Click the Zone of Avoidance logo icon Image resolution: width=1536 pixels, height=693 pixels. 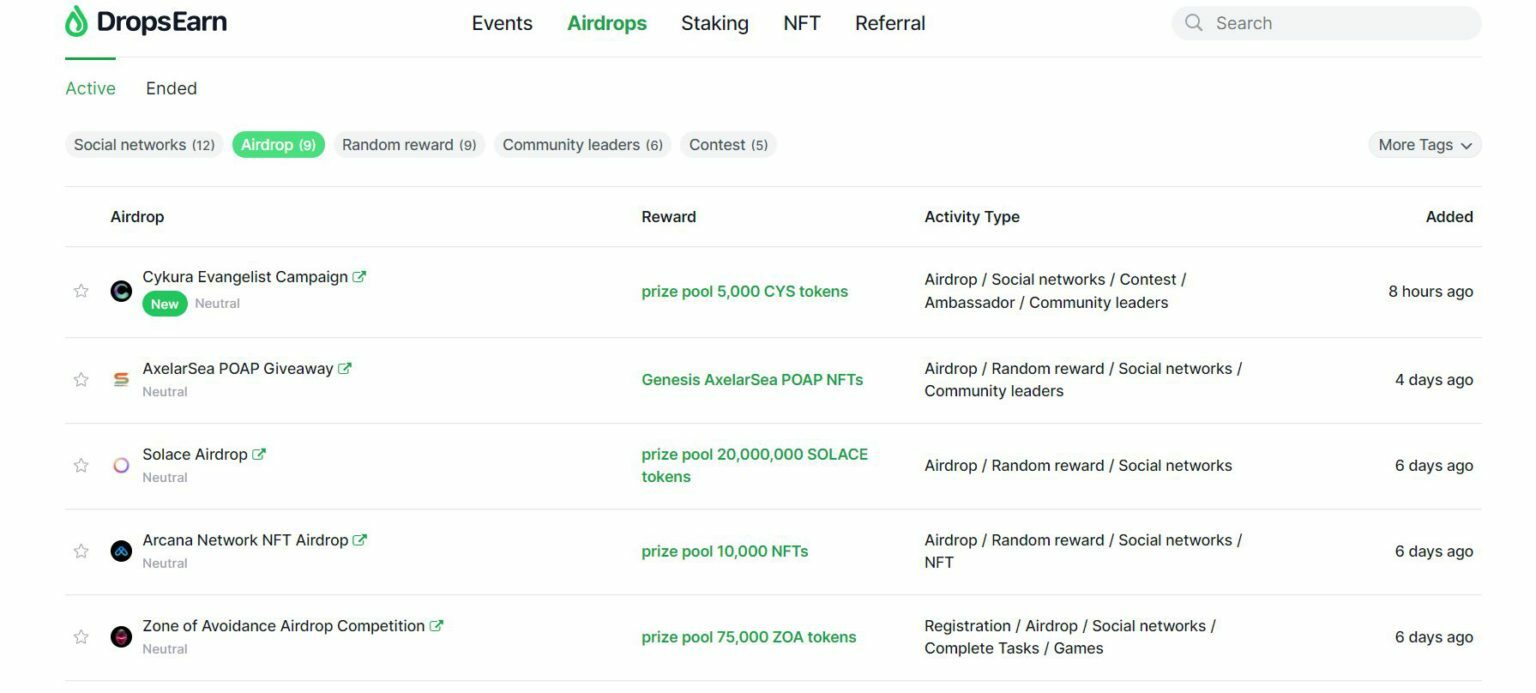(121, 637)
